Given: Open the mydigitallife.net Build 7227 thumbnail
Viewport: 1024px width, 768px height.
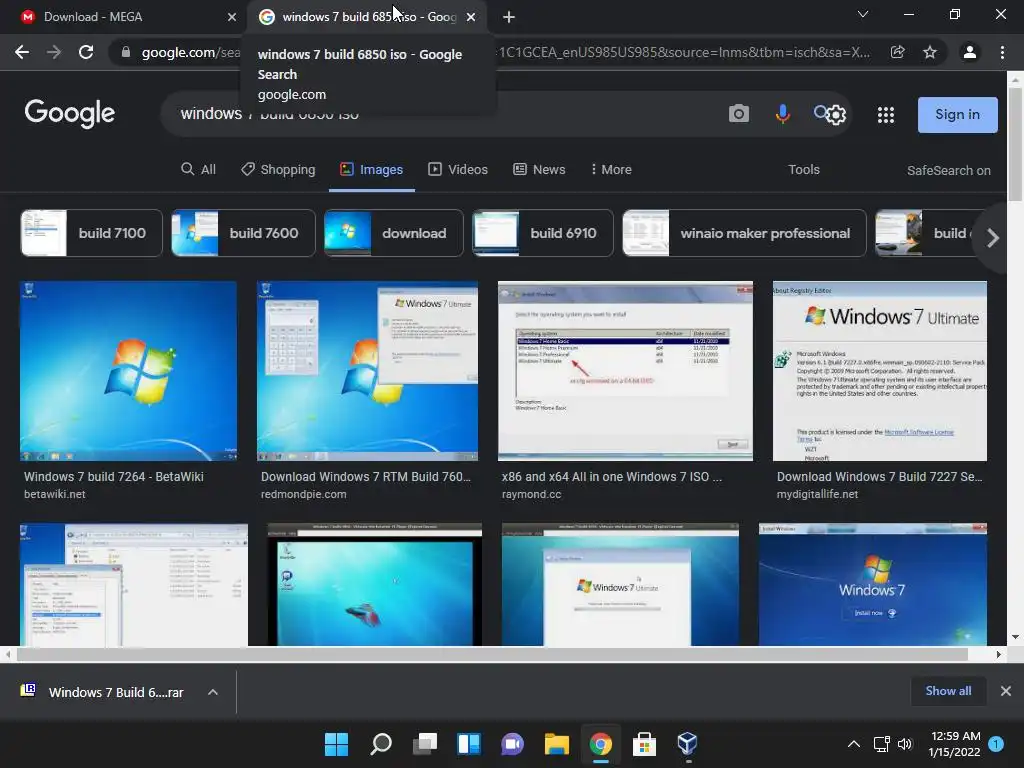Looking at the screenshot, I should pyautogui.click(x=880, y=371).
